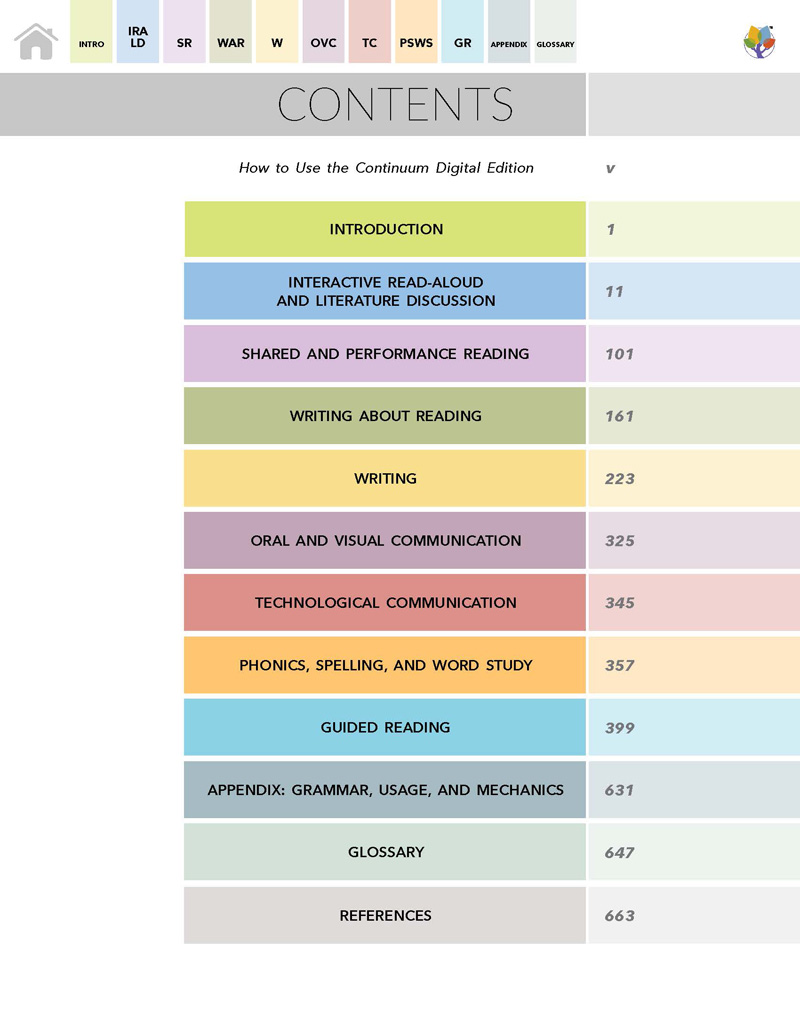
Task: Open the GLOSSARY tab at top
Action: (555, 33)
